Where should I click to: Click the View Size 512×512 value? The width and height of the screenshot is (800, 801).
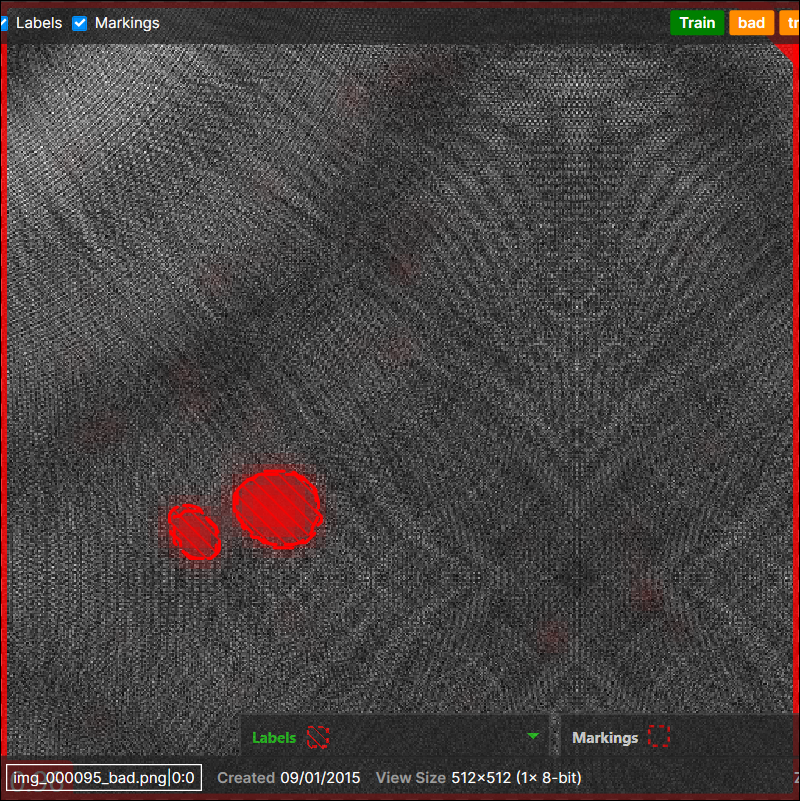[516, 778]
